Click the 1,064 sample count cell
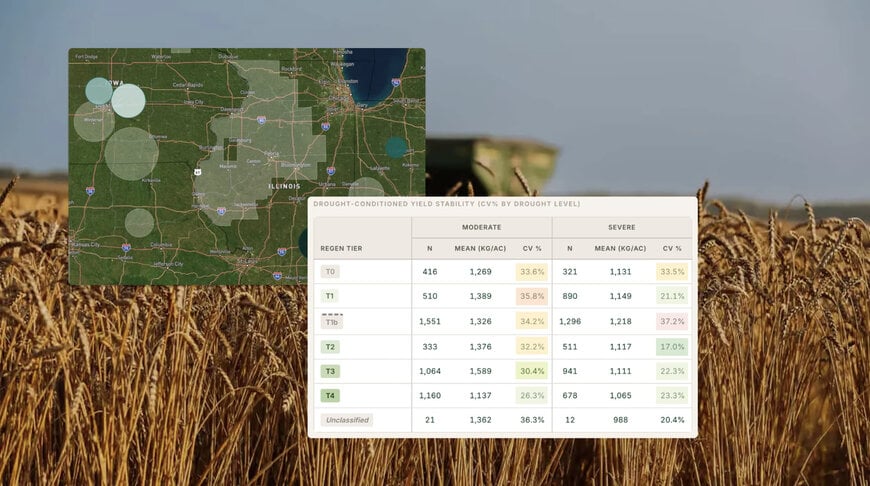This screenshot has height=486, width=870. point(429,371)
